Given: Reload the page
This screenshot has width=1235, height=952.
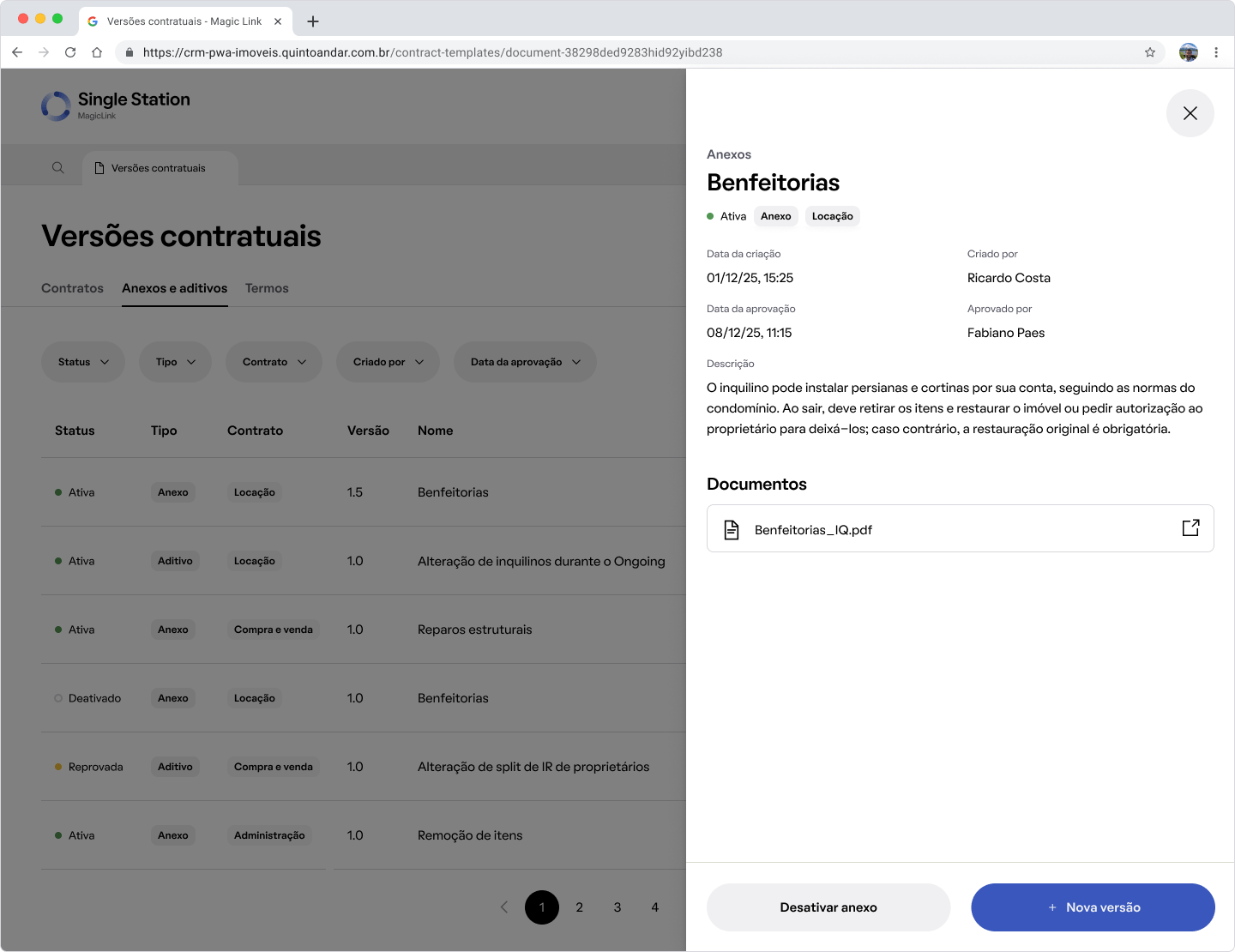Looking at the screenshot, I should click(x=70, y=52).
